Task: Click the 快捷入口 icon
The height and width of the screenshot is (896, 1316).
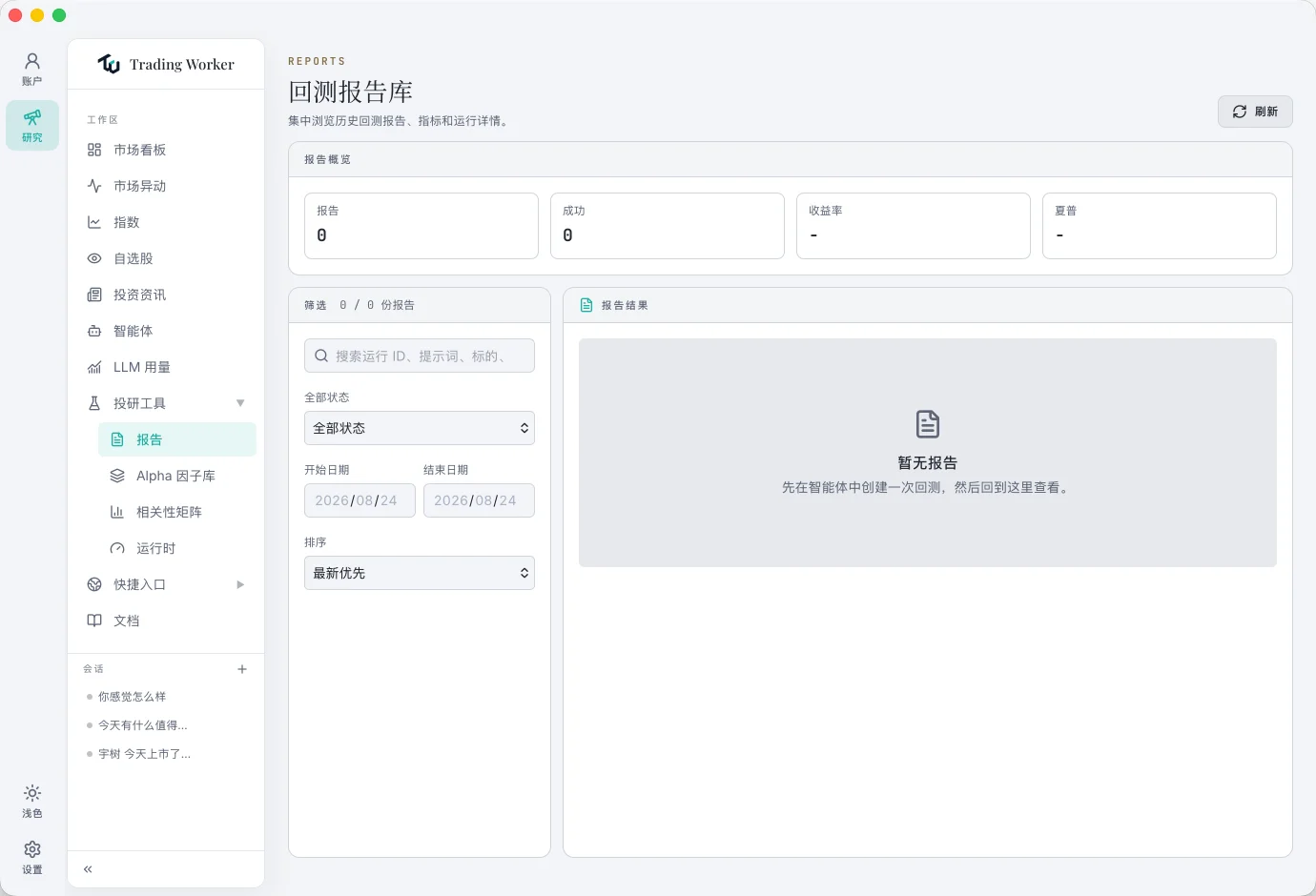Action: point(94,584)
